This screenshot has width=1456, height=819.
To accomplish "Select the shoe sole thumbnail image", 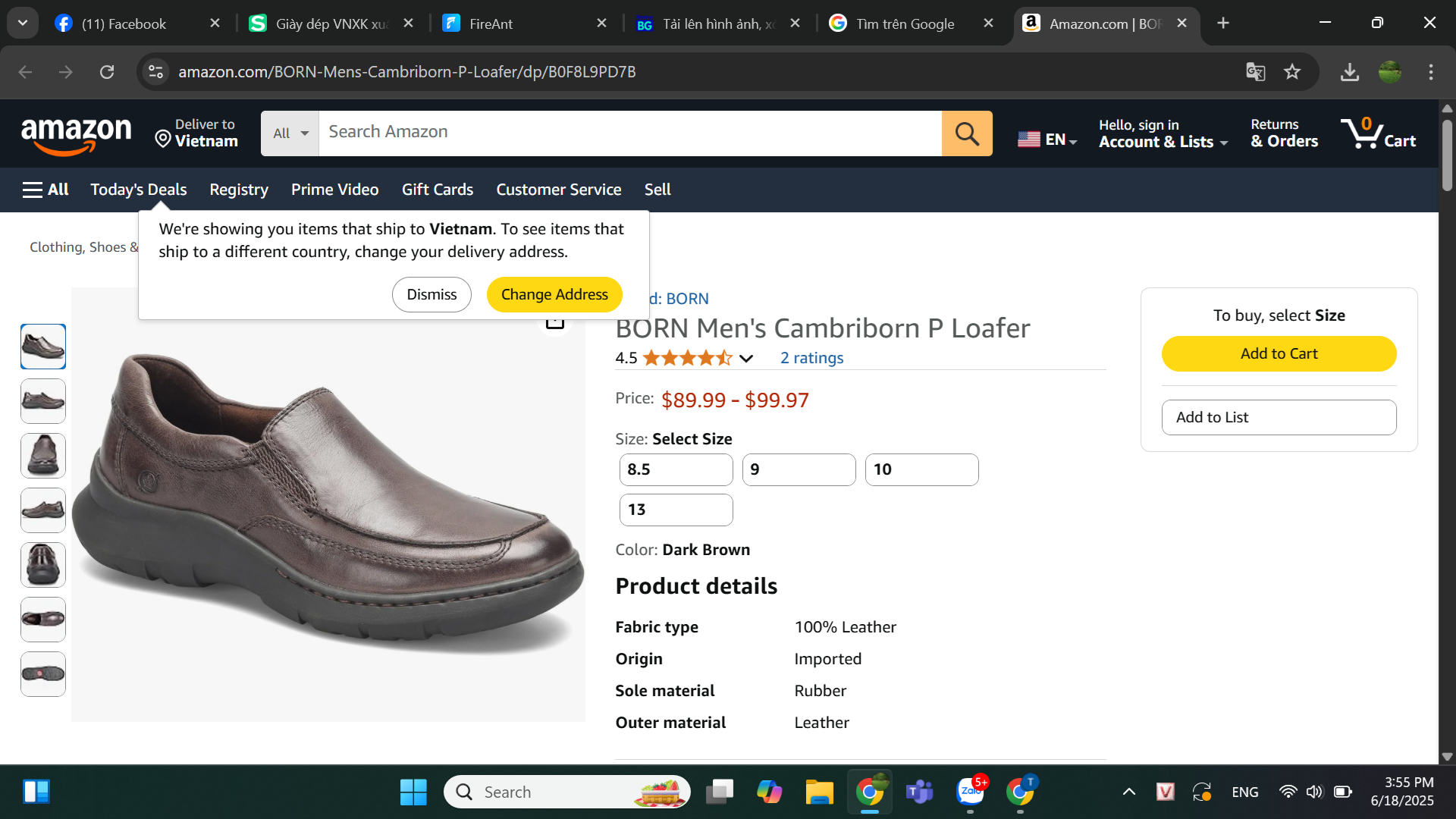I will click(43, 673).
